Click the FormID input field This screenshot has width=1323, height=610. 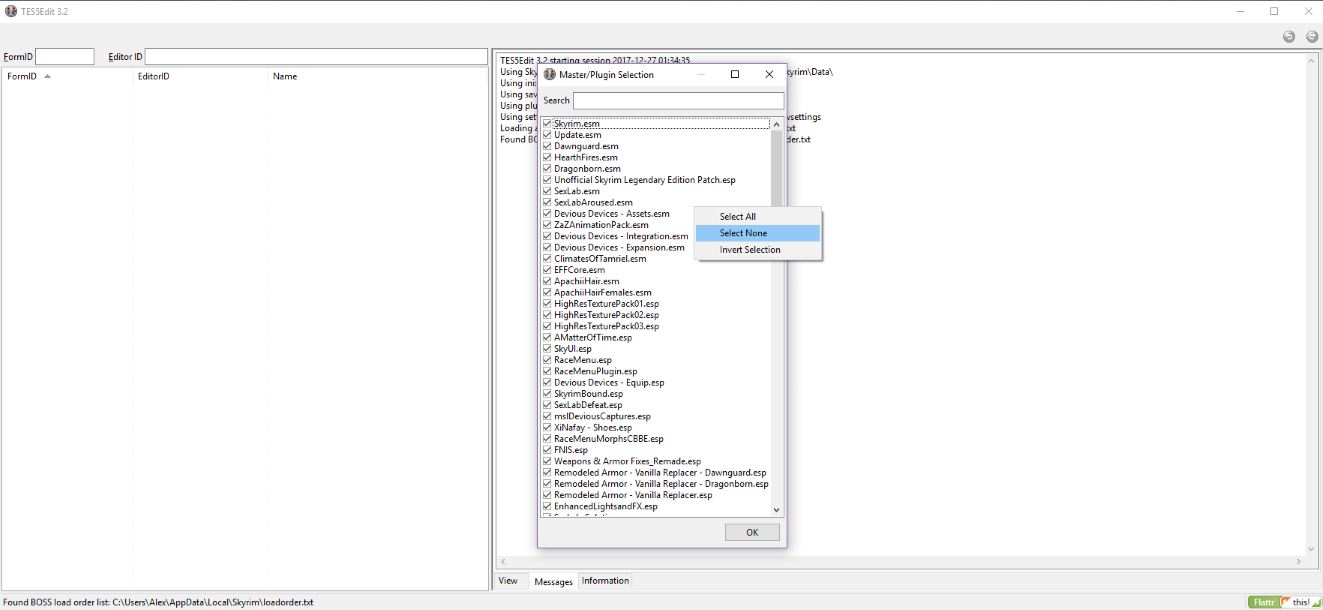[65, 57]
